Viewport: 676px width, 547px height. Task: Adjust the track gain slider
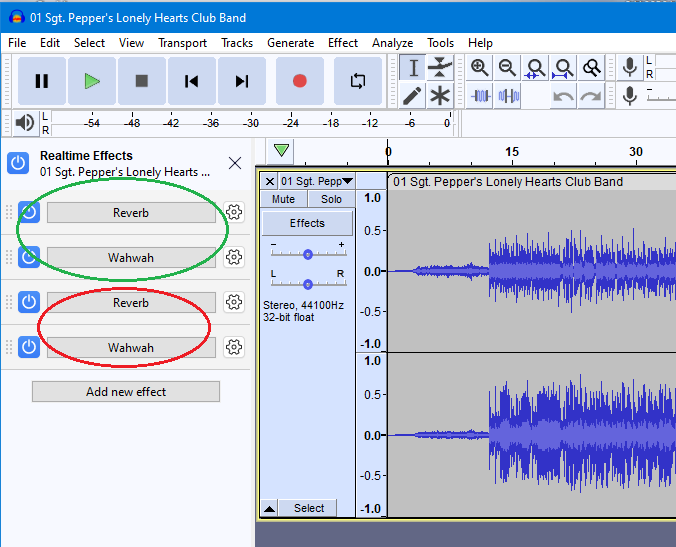click(x=308, y=254)
